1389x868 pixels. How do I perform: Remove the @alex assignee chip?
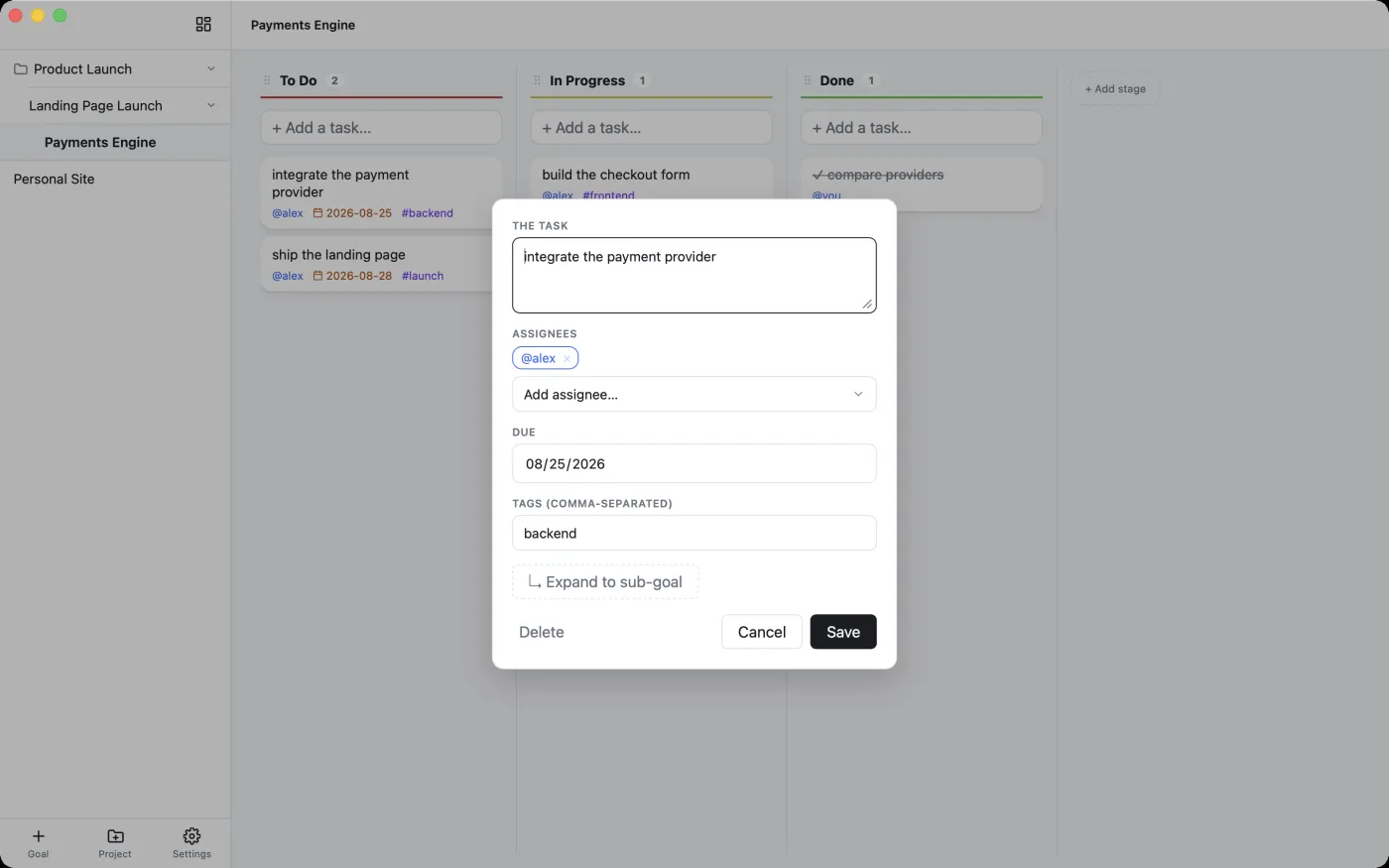[567, 359]
